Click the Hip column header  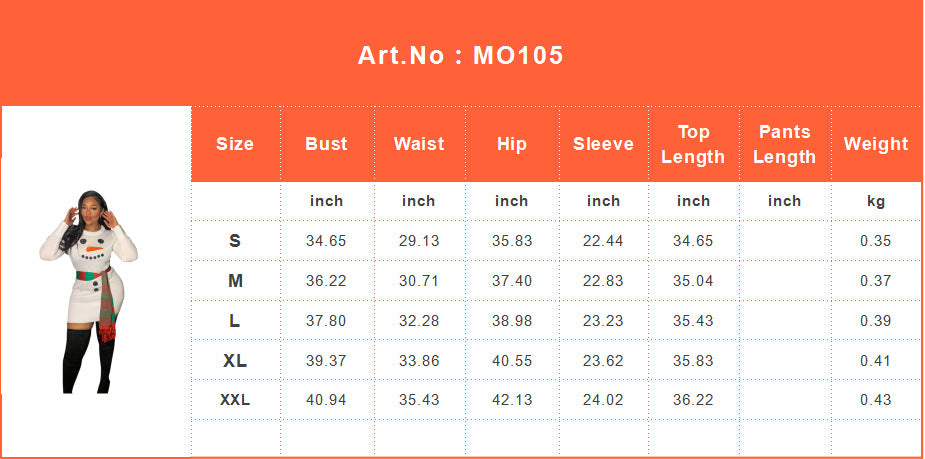pos(511,145)
